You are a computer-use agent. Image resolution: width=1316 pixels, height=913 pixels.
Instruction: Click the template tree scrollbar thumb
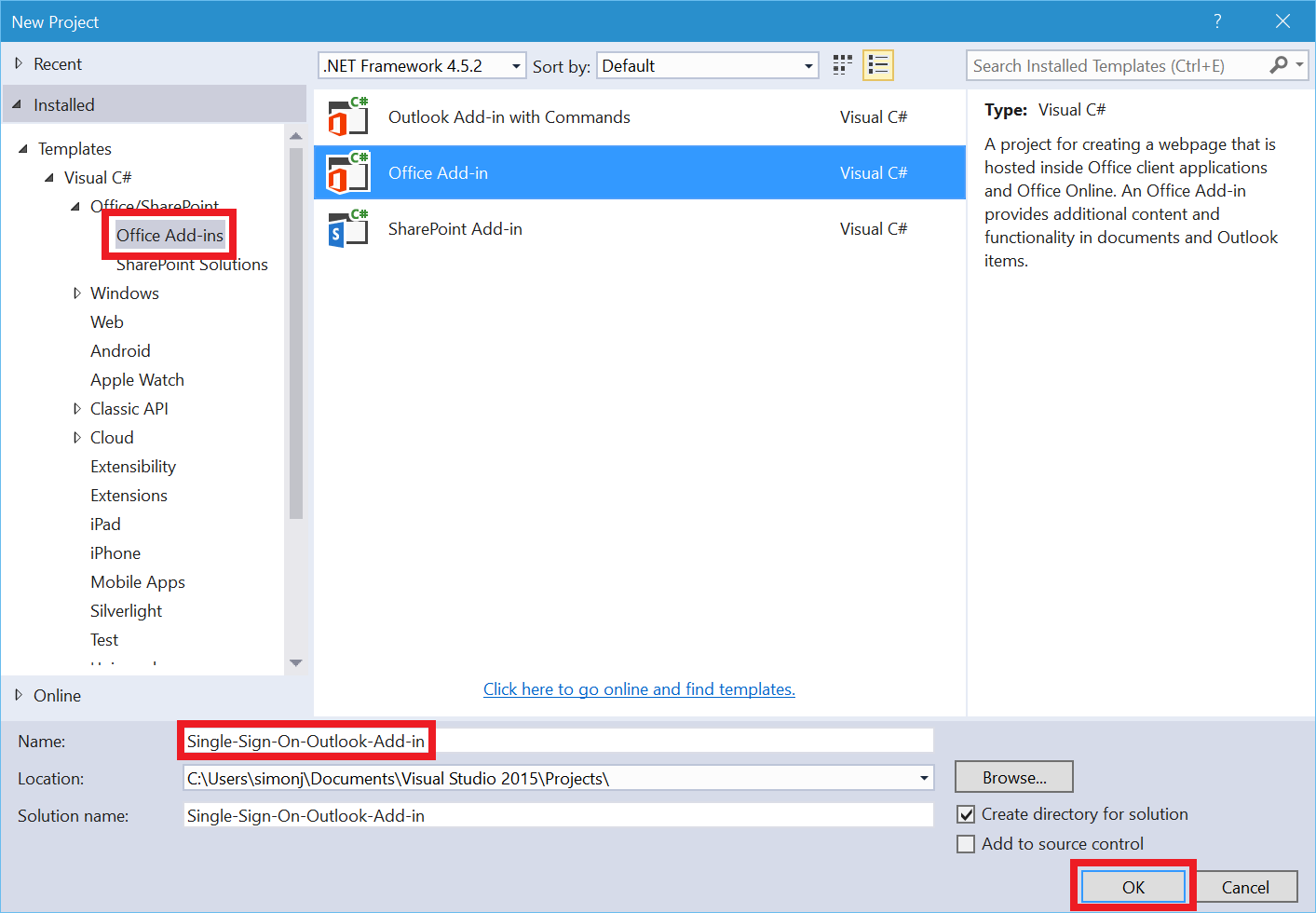coord(296,334)
